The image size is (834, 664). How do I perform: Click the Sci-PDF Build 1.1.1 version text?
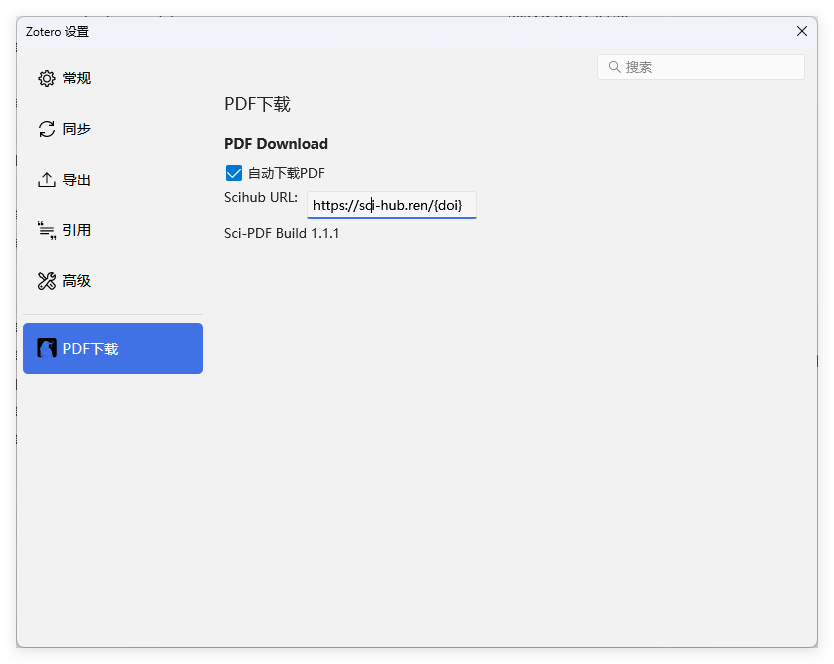pos(282,233)
